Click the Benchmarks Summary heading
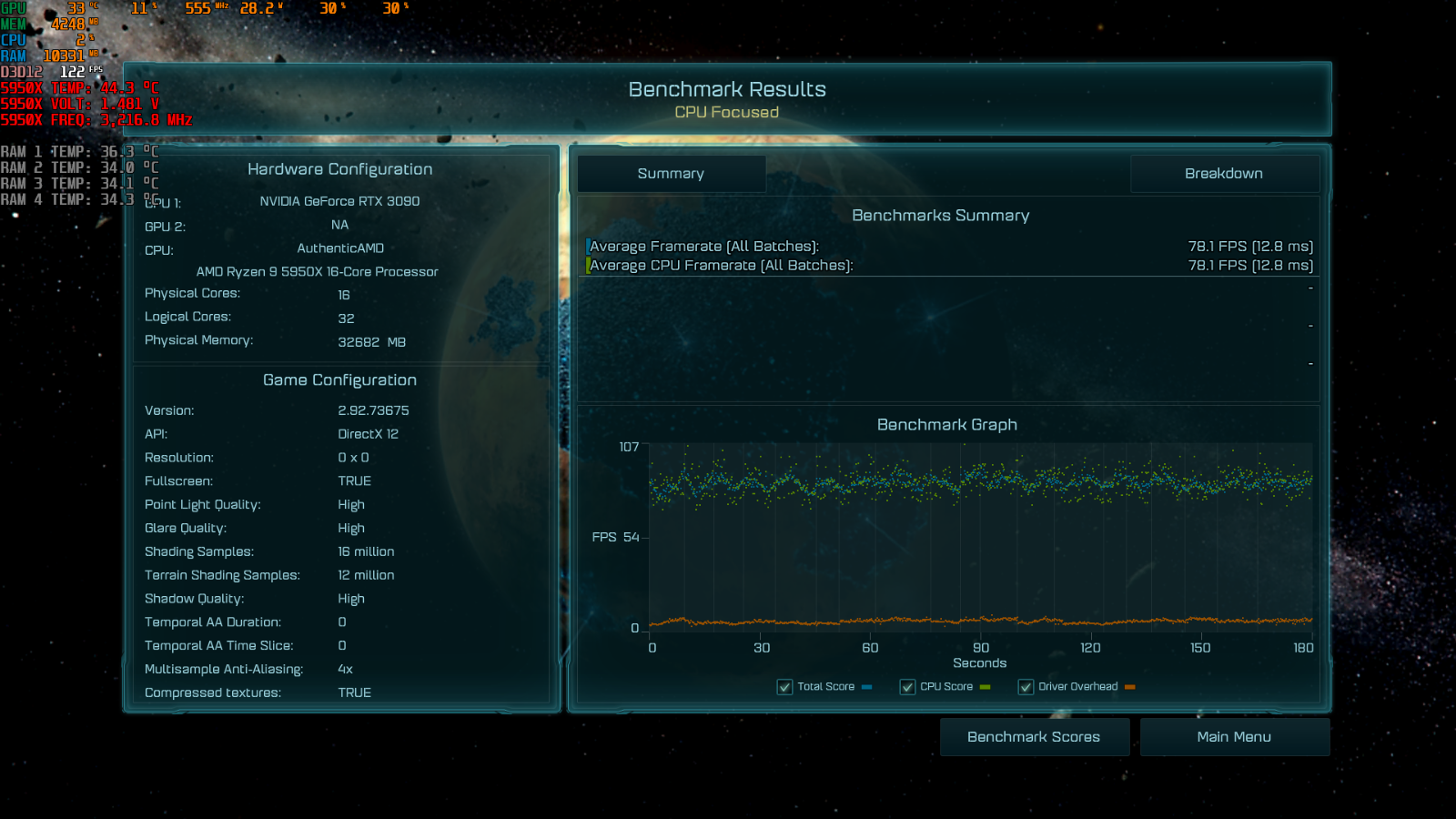1456x819 pixels. click(x=941, y=216)
